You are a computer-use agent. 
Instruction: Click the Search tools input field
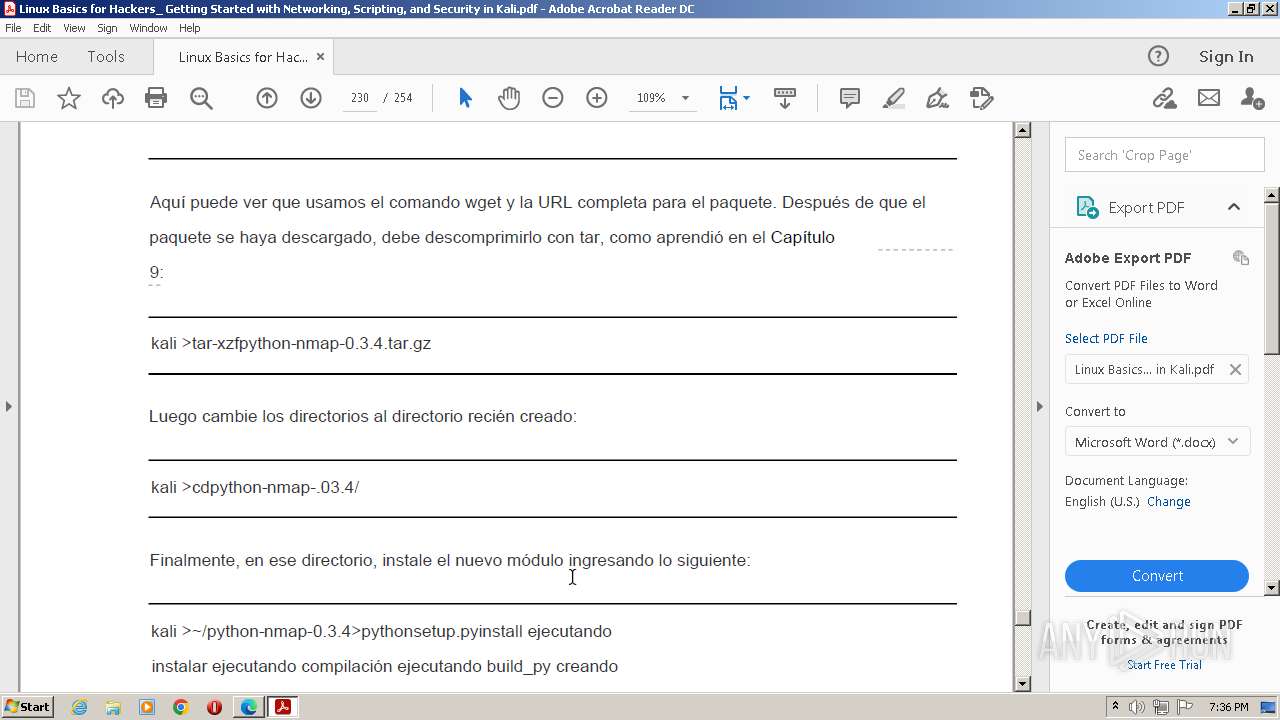click(1164, 155)
